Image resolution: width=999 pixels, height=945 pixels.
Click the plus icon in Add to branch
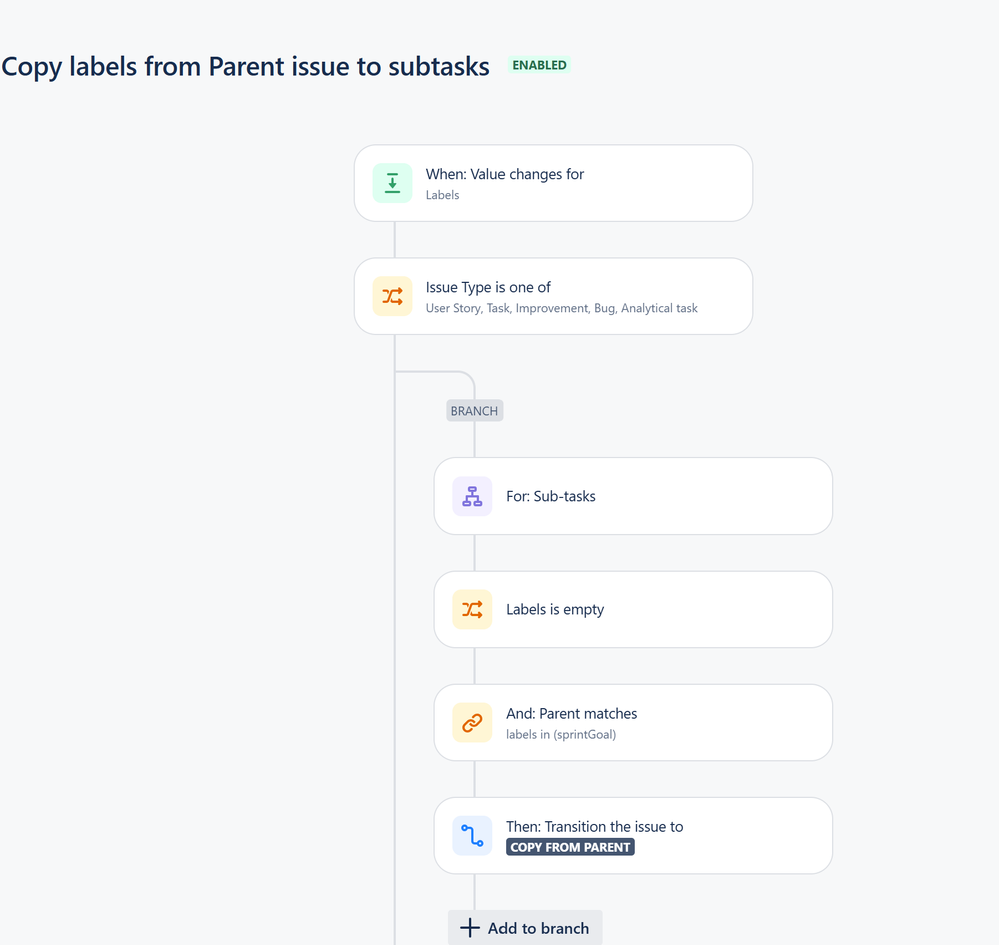tap(470, 928)
